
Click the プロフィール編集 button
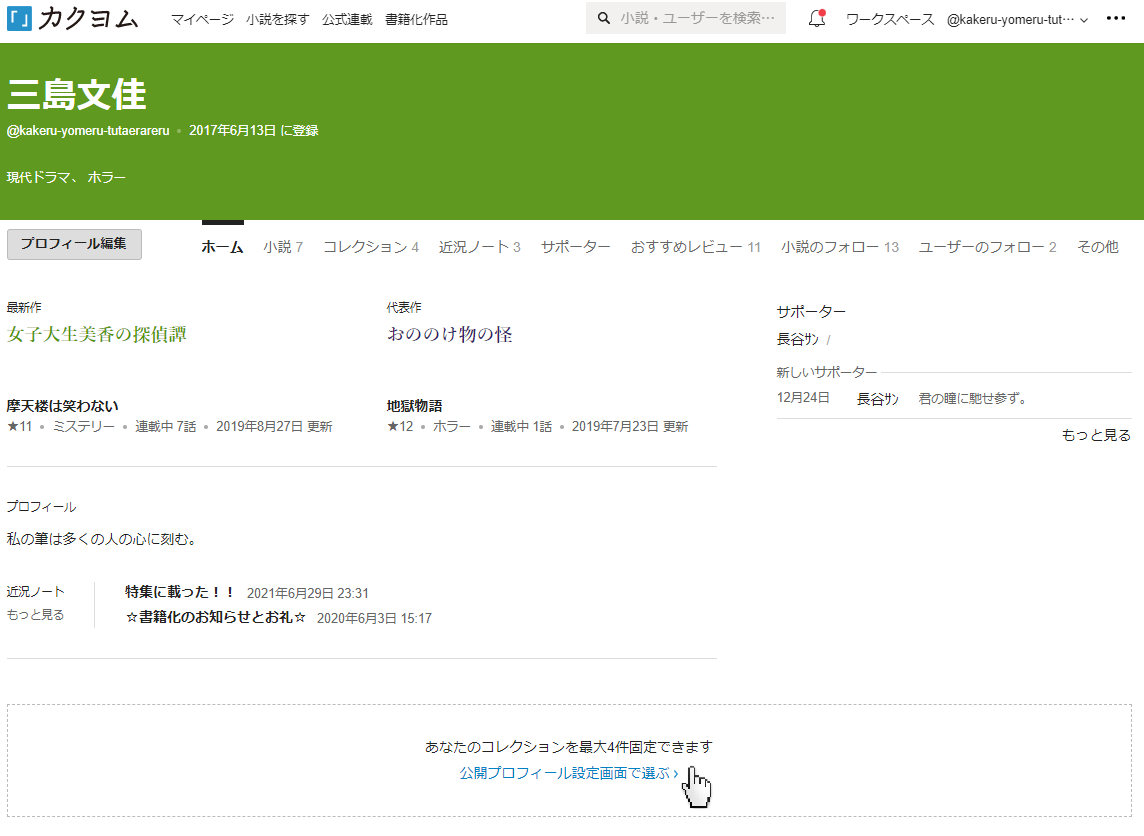[x=74, y=244]
